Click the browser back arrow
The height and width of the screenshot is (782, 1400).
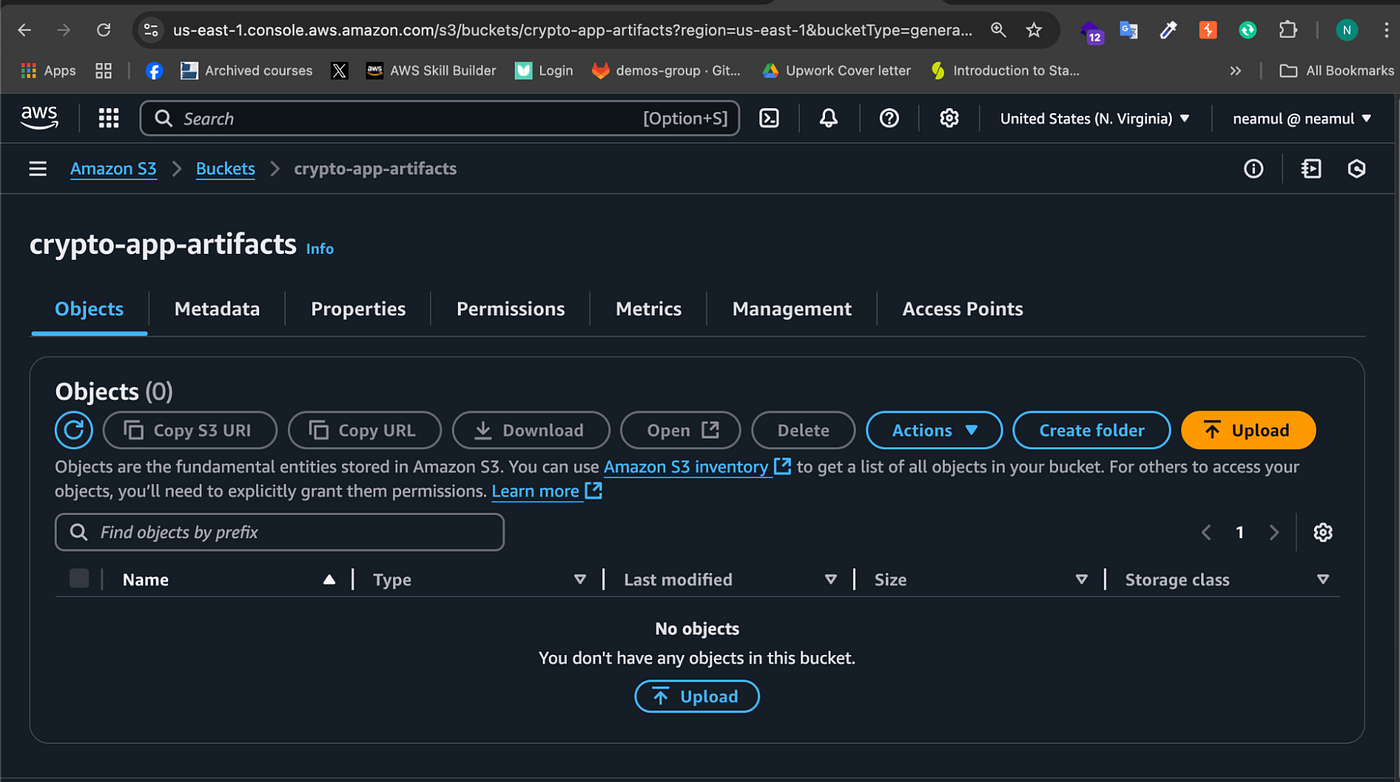25,30
